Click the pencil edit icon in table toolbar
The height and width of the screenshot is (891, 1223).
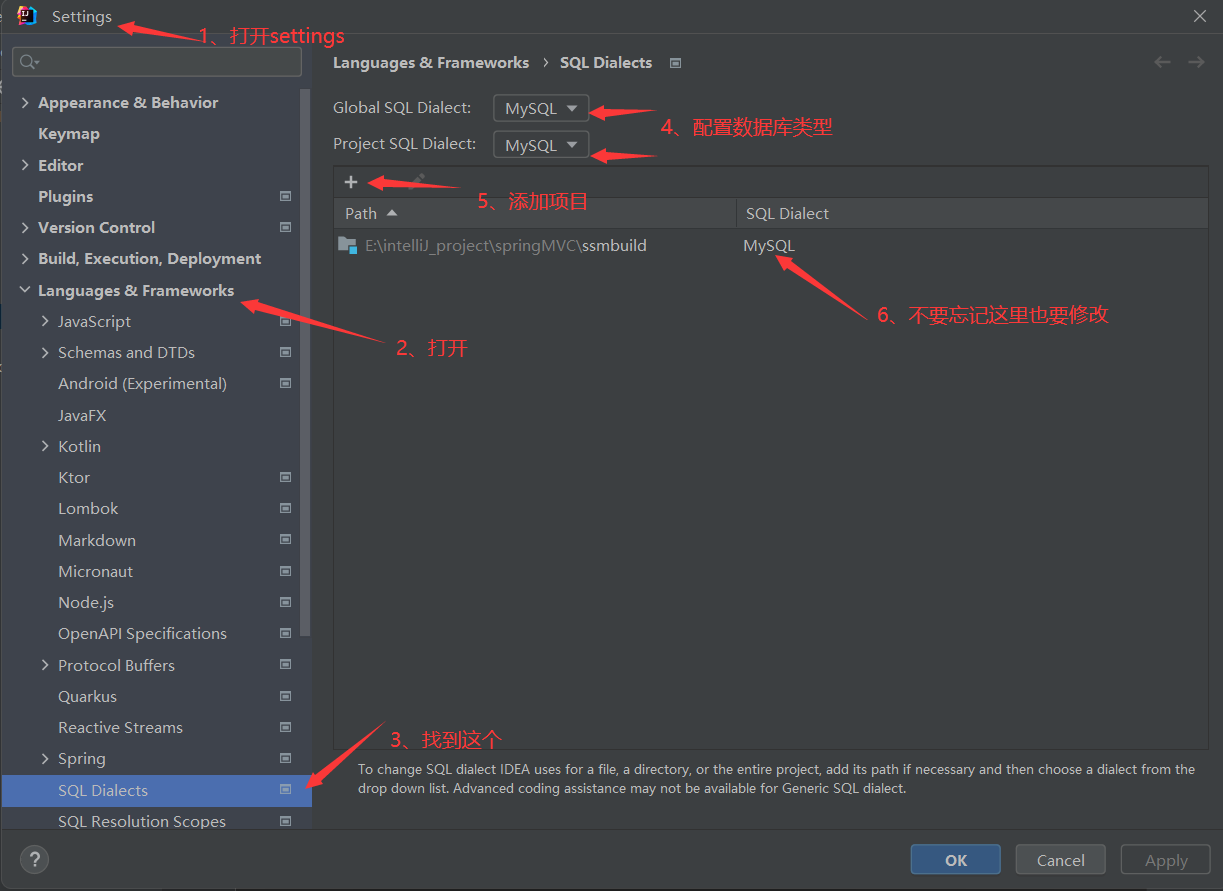pyautogui.click(x=417, y=181)
